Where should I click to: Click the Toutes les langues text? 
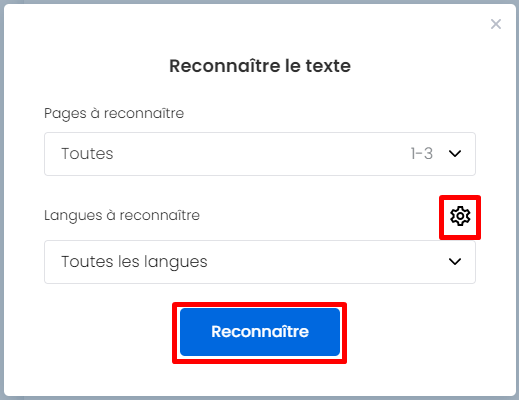coord(134,262)
